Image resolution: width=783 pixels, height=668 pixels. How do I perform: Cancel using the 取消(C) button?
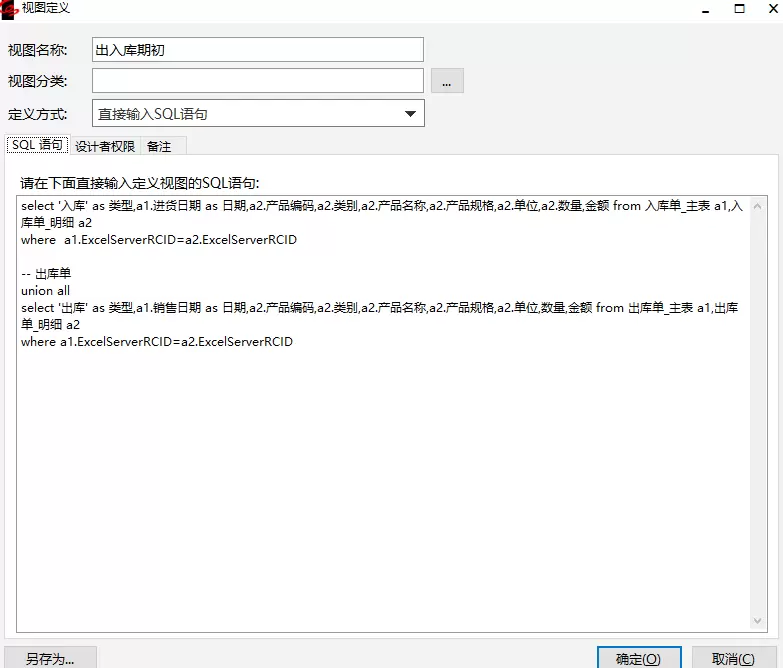[732, 658]
